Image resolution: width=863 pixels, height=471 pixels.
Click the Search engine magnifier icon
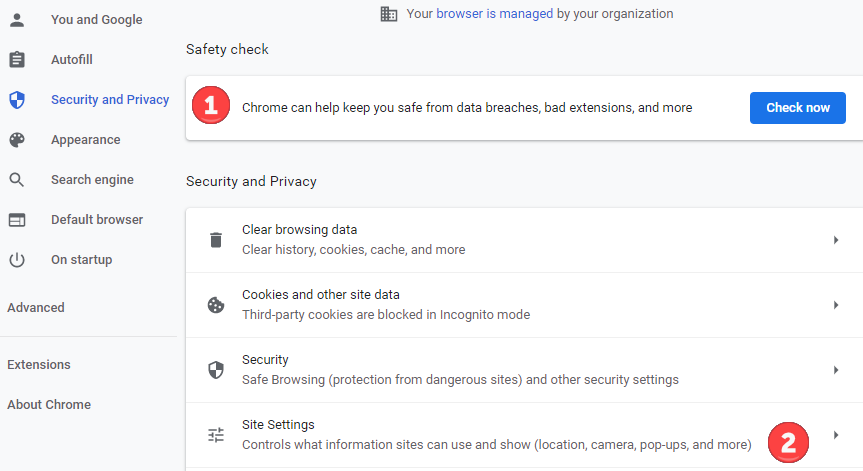(x=17, y=179)
